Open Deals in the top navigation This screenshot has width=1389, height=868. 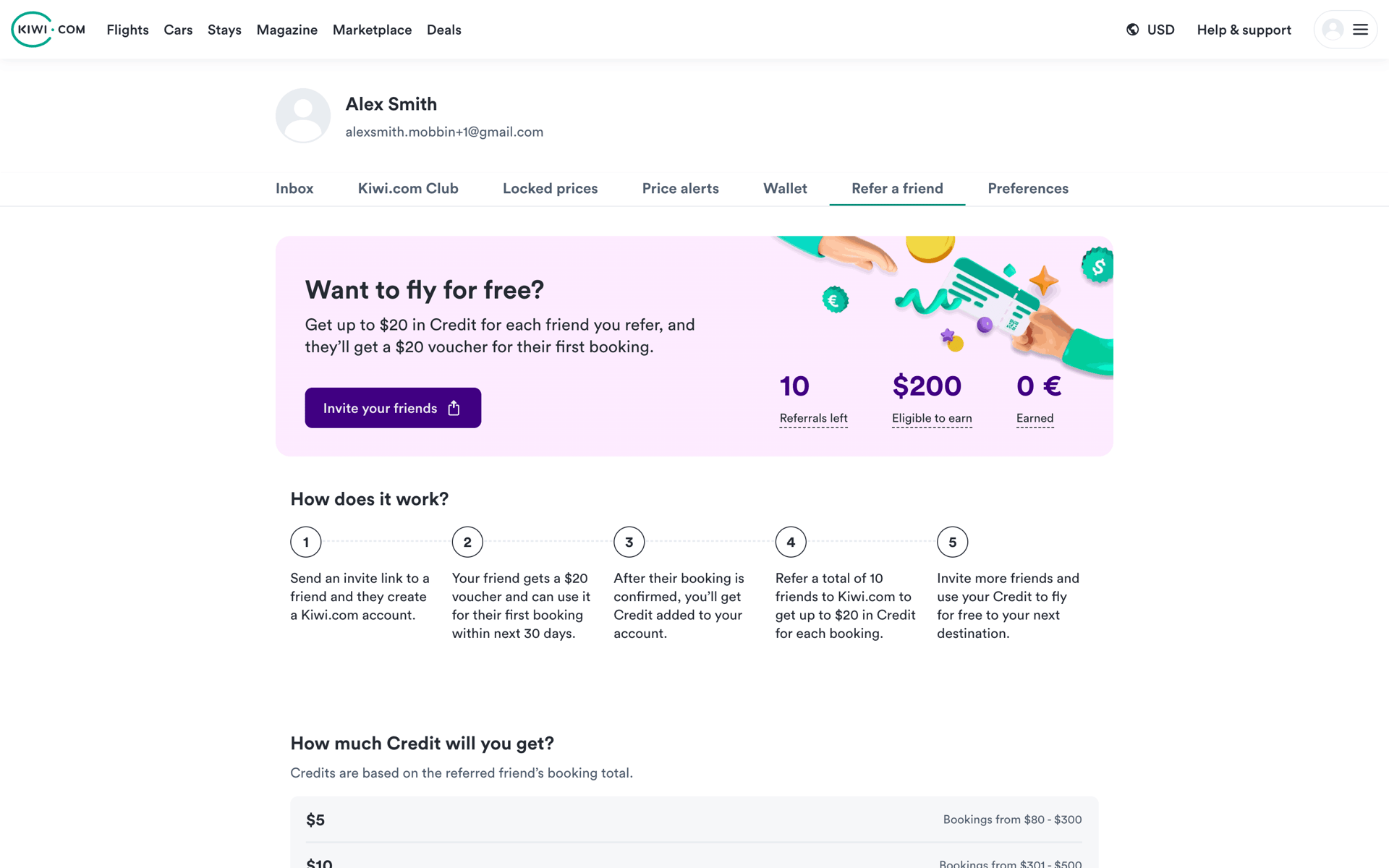(443, 30)
